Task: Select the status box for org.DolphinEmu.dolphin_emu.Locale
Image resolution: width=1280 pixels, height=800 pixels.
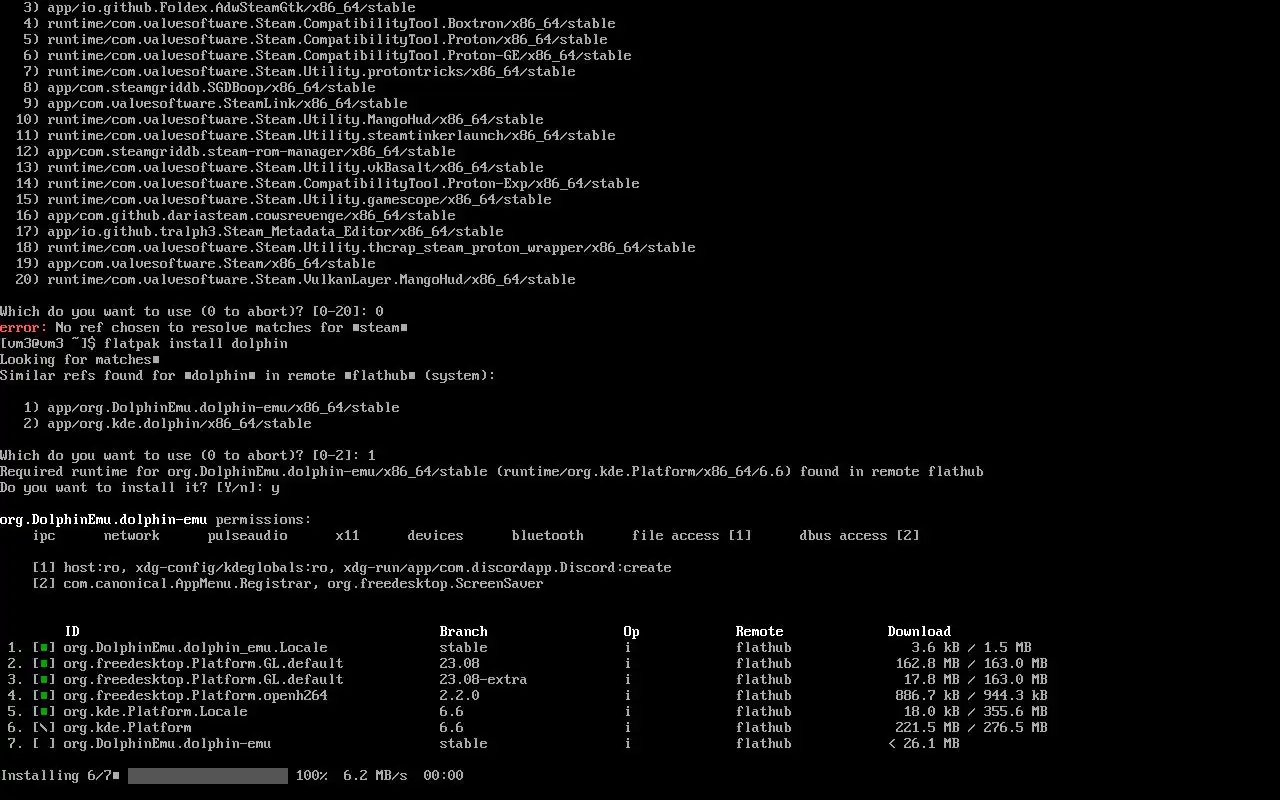Action: tap(44, 648)
